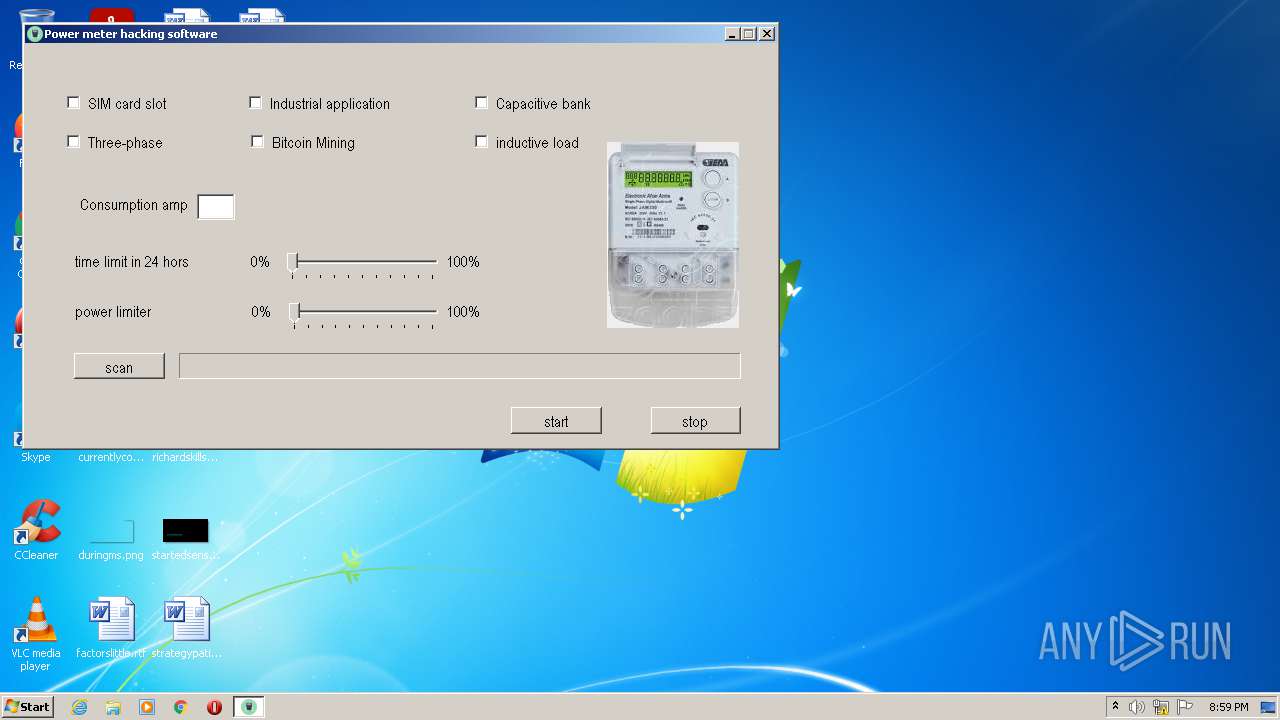Click the start button
1280x720 pixels.
556,421
